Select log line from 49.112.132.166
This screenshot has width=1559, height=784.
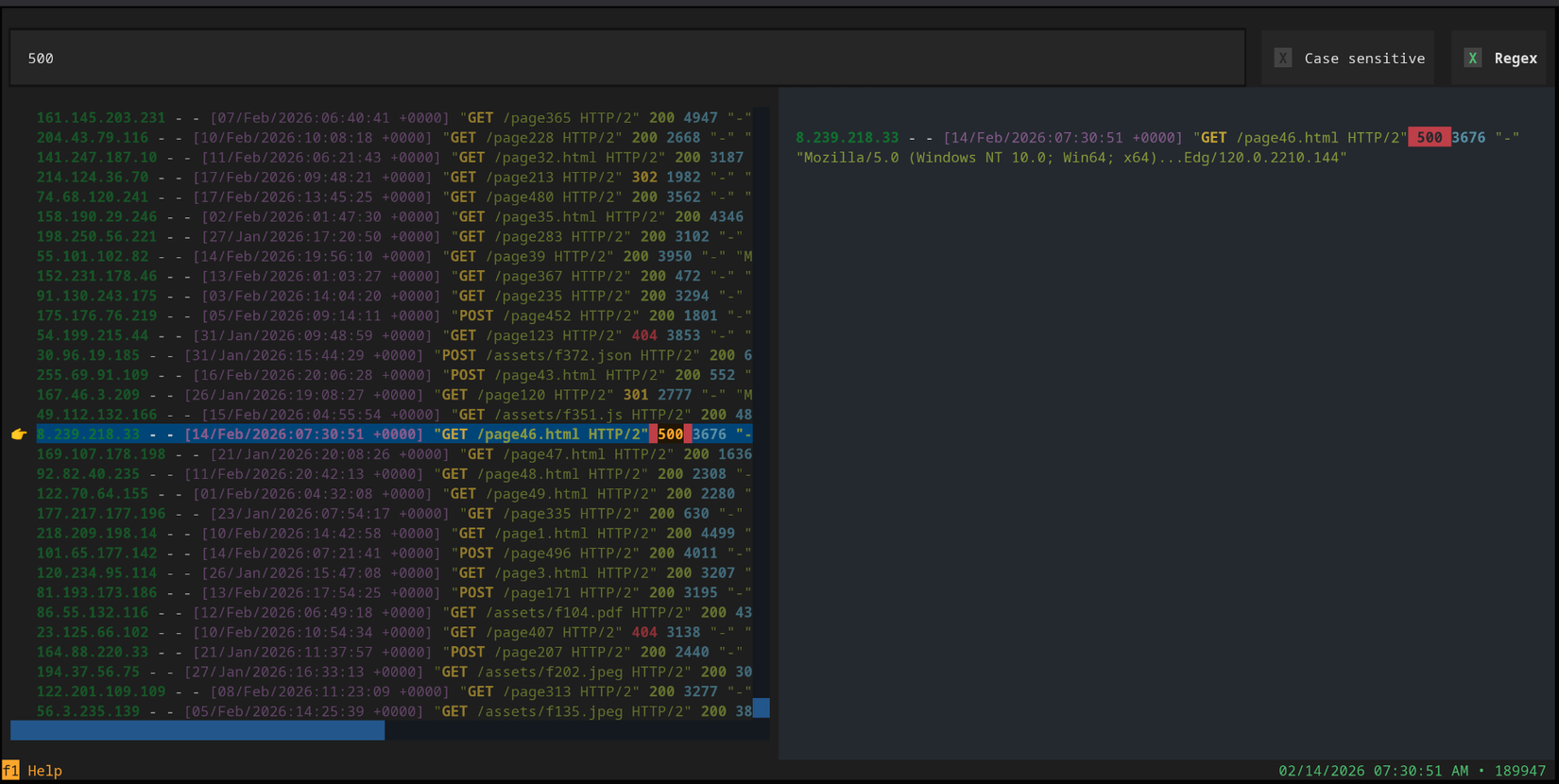(394, 416)
